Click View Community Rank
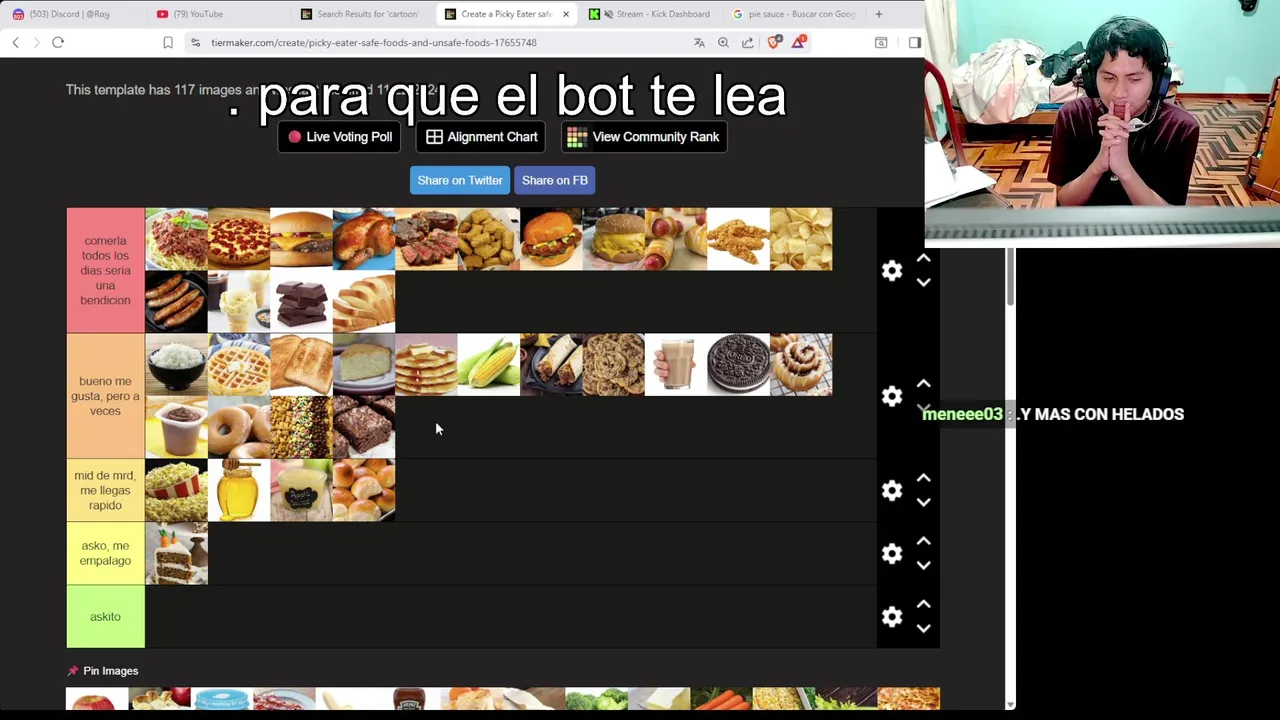The image size is (1280, 720). (x=644, y=137)
